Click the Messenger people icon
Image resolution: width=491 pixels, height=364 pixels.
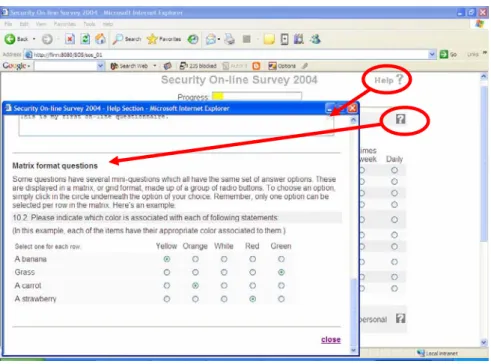[315, 39]
